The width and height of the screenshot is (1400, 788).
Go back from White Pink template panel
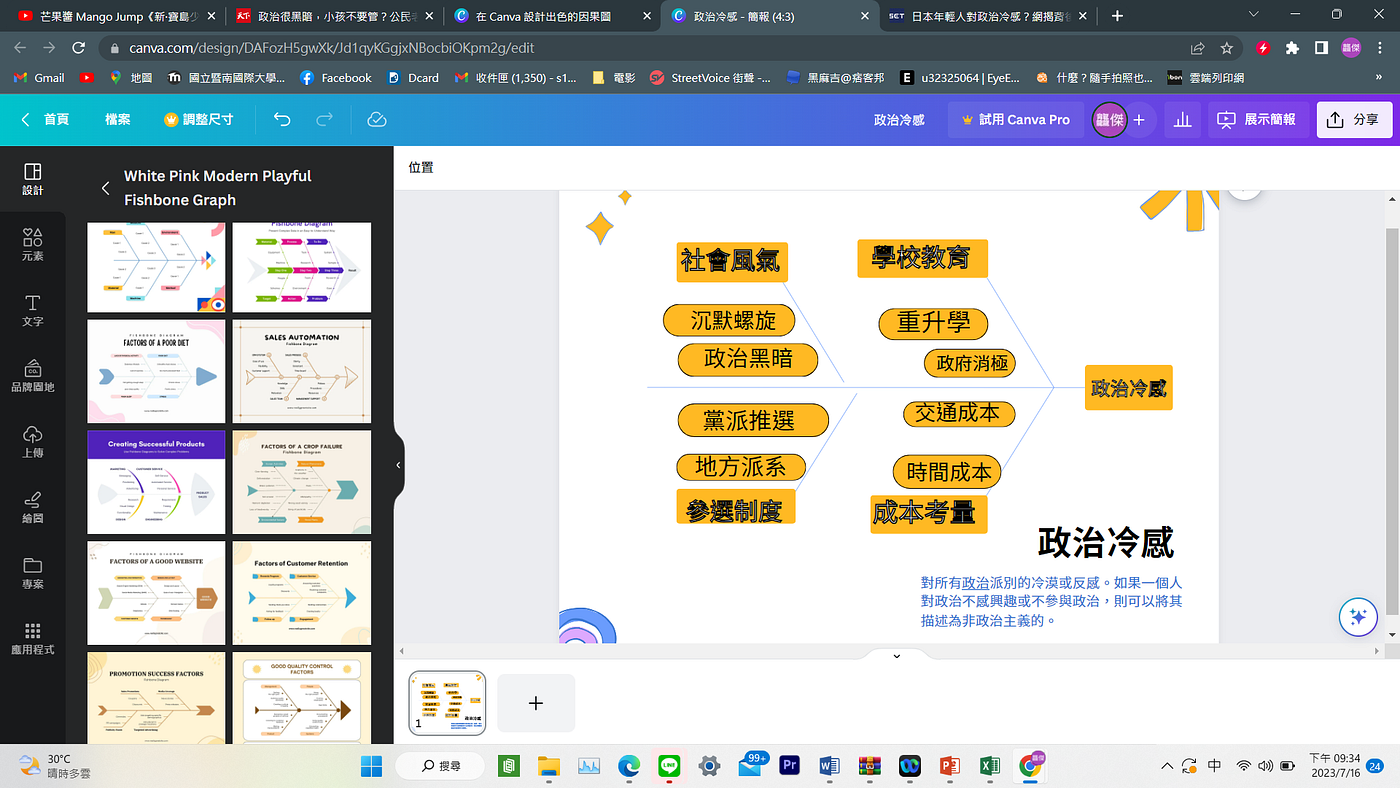(105, 188)
